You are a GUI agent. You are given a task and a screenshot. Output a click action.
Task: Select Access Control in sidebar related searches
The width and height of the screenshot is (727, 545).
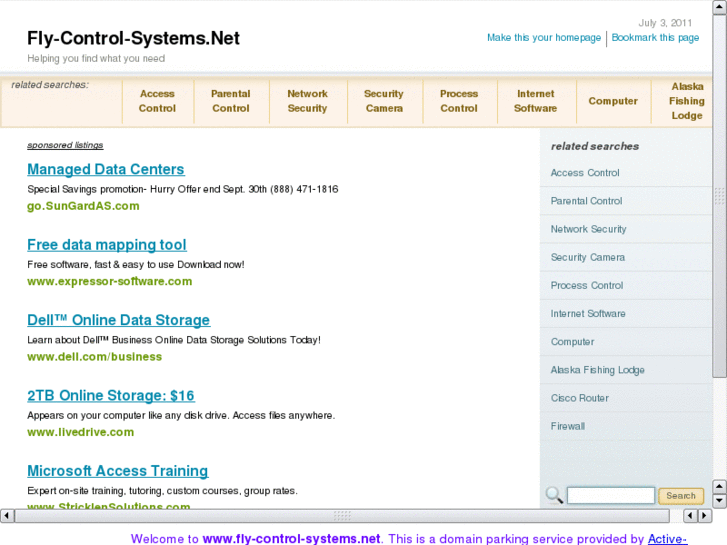[585, 173]
